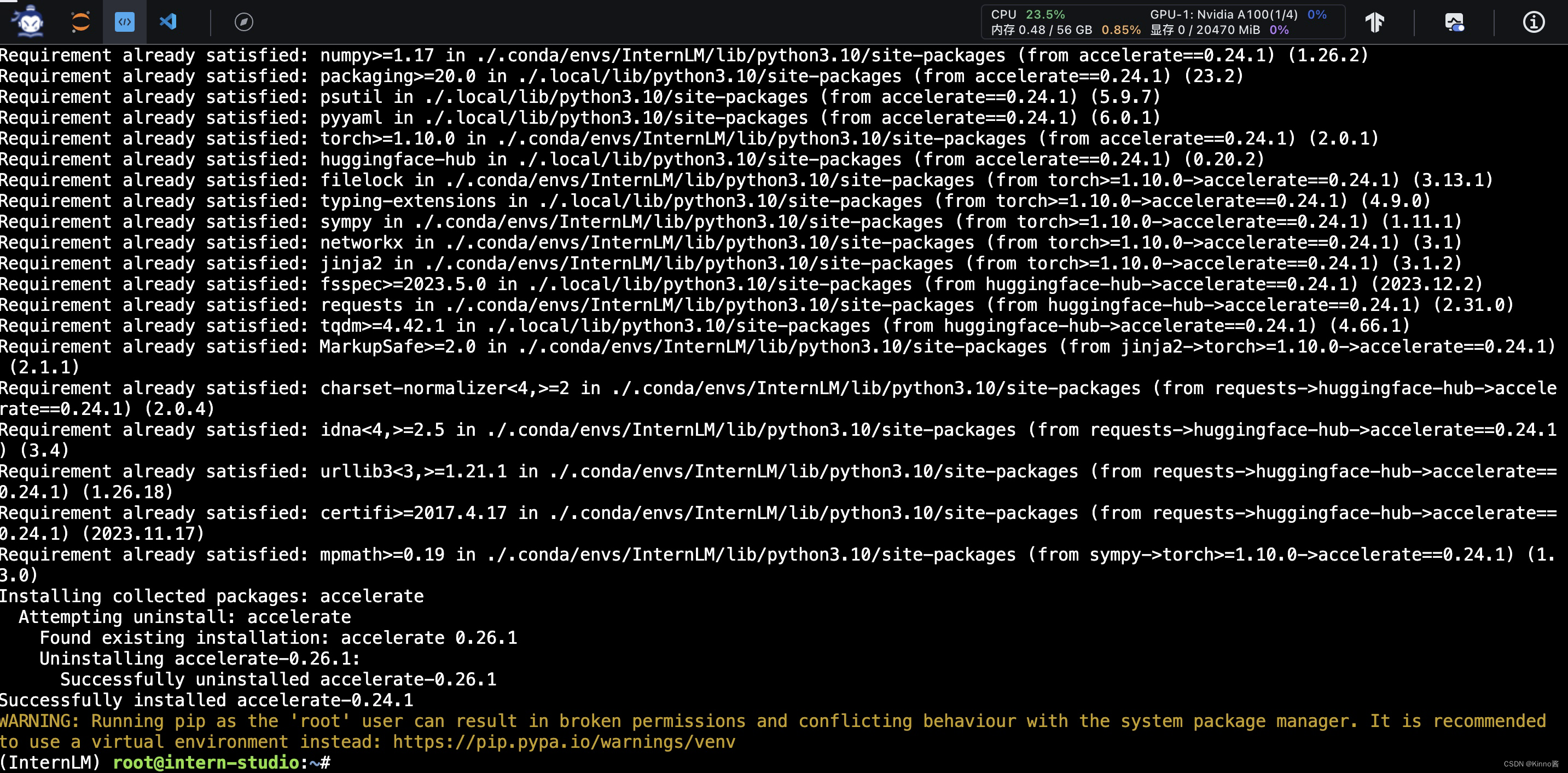1568x773 pixels.
Task: Click the charset-normalizer<4,>=2 requirement line
Action: coord(778,399)
